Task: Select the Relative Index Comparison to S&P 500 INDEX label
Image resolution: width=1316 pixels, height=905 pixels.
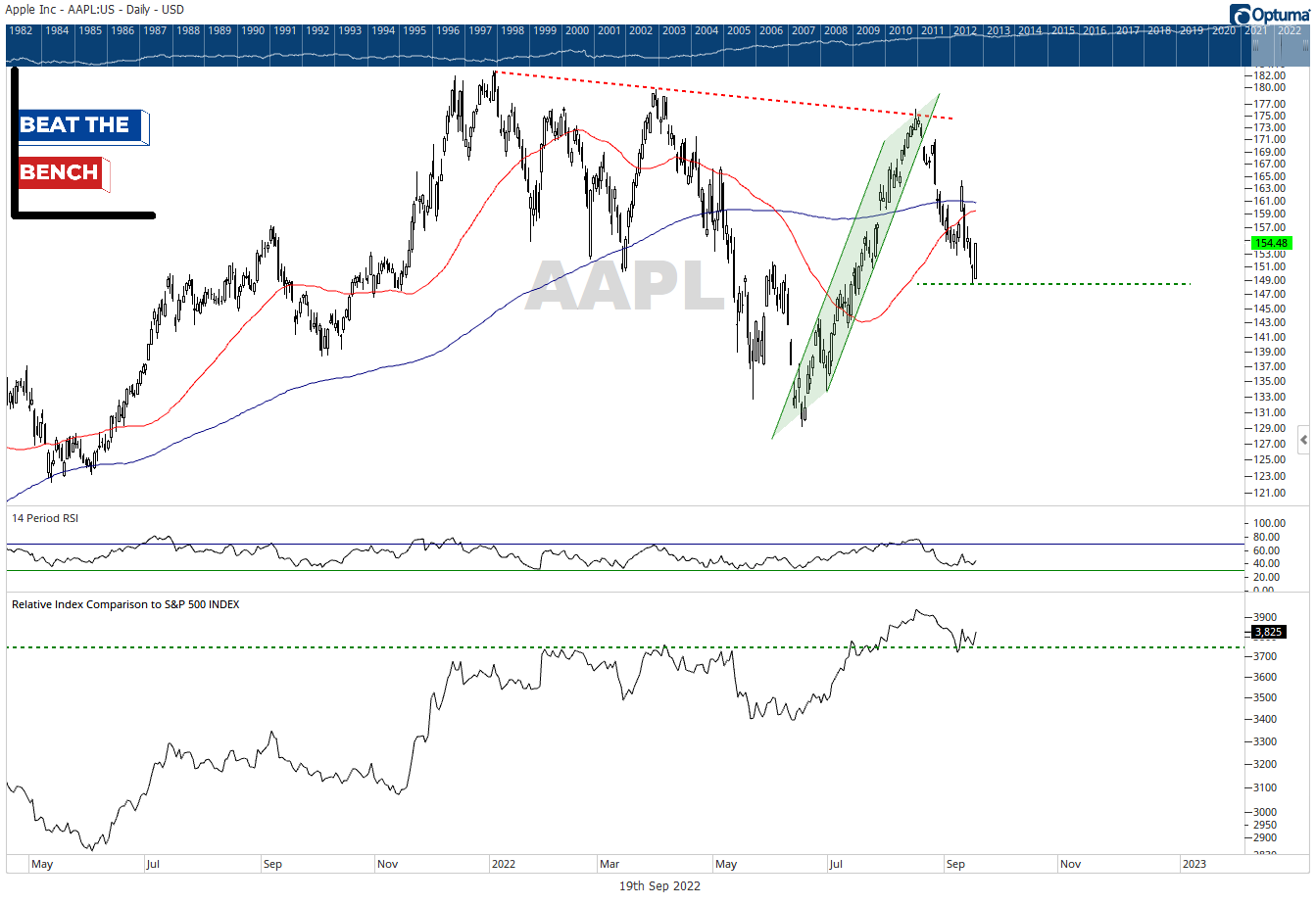Action: 125,604
